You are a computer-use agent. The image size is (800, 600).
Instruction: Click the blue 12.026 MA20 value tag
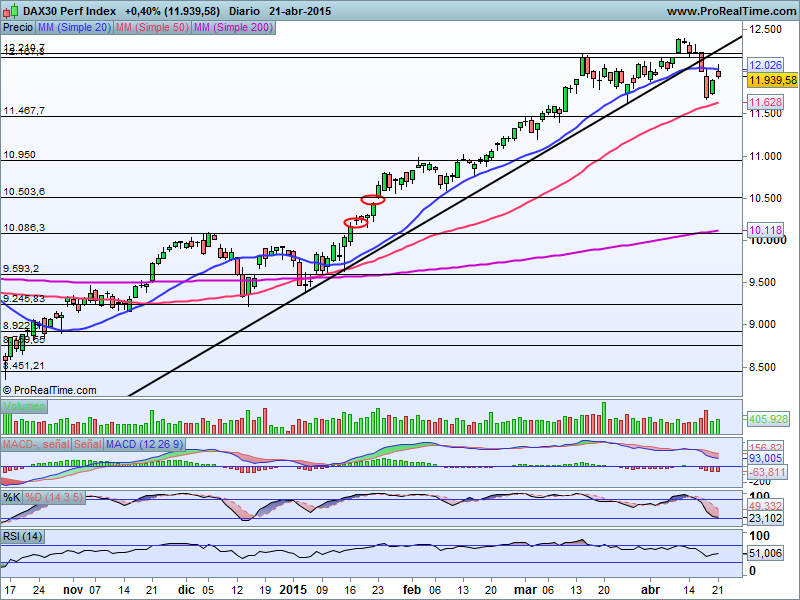pos(765,65)
